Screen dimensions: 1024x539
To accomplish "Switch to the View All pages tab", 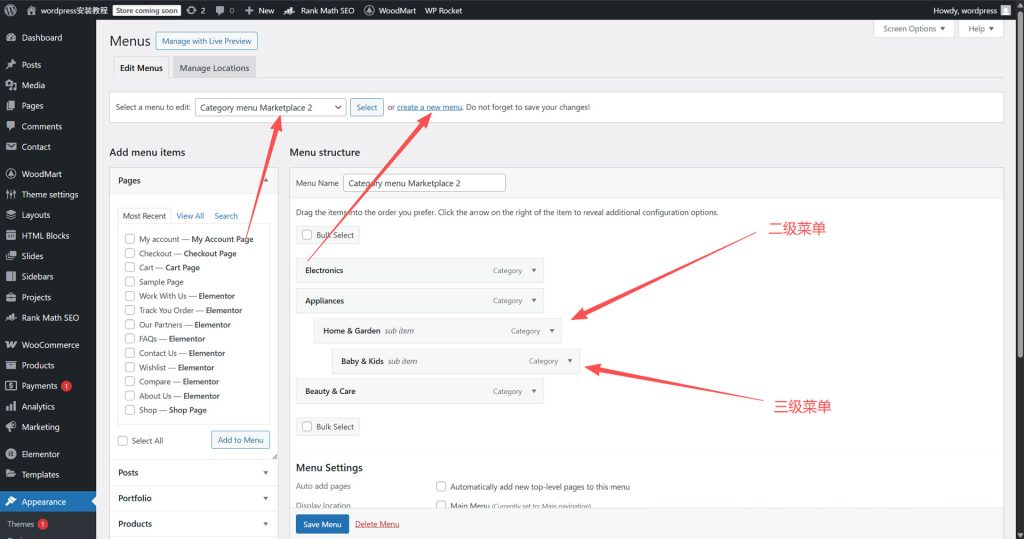I will point(190,216).
